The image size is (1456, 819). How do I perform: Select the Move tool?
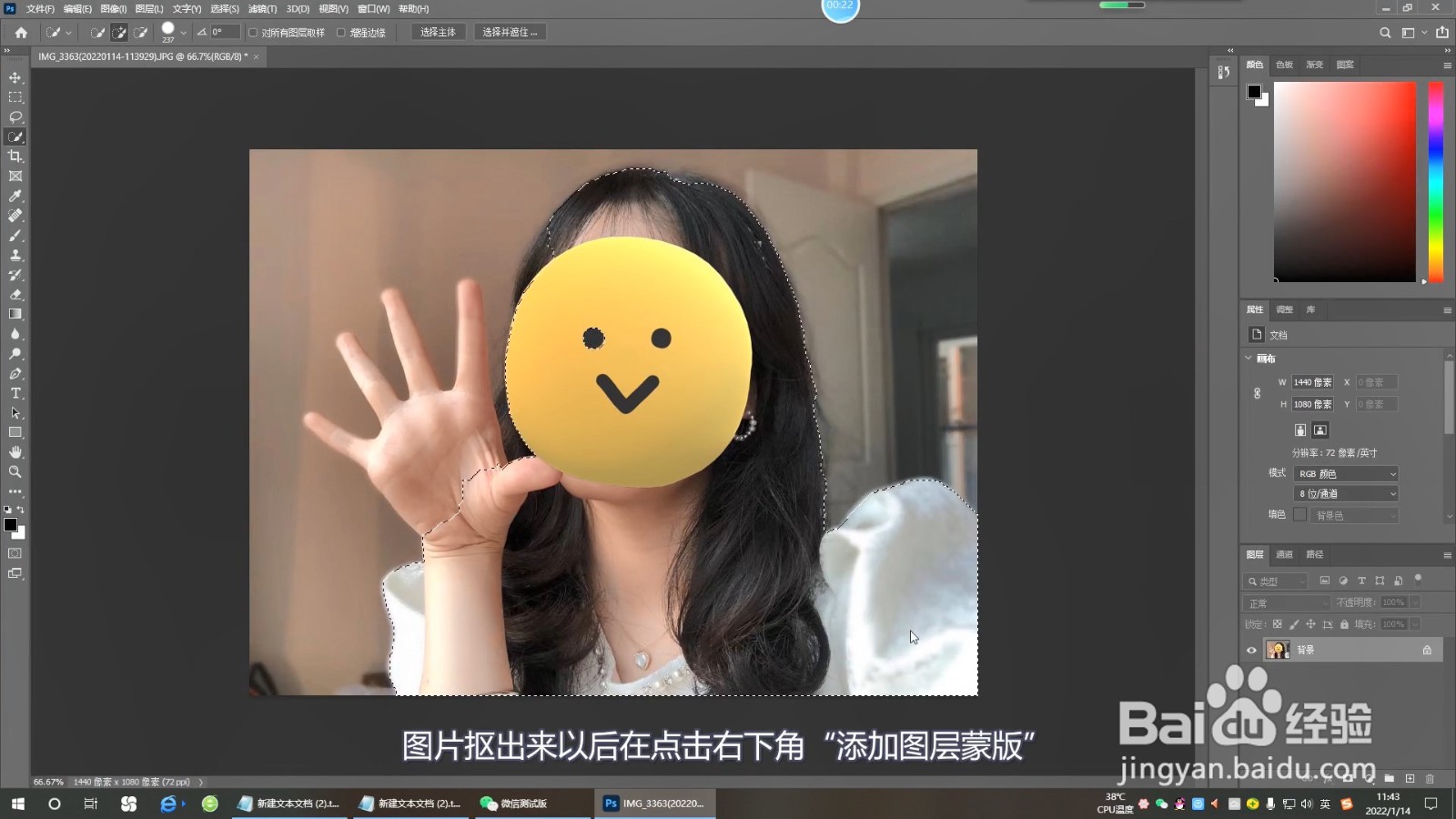[15, 77]
